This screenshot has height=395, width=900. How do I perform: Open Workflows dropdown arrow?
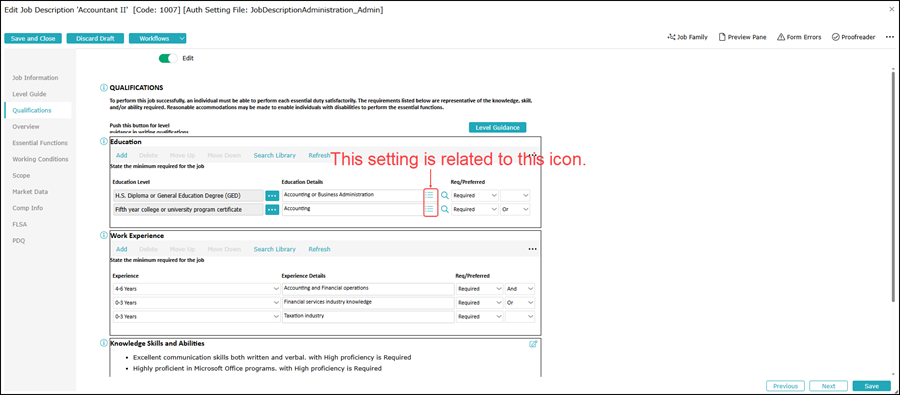coord(181,38)
